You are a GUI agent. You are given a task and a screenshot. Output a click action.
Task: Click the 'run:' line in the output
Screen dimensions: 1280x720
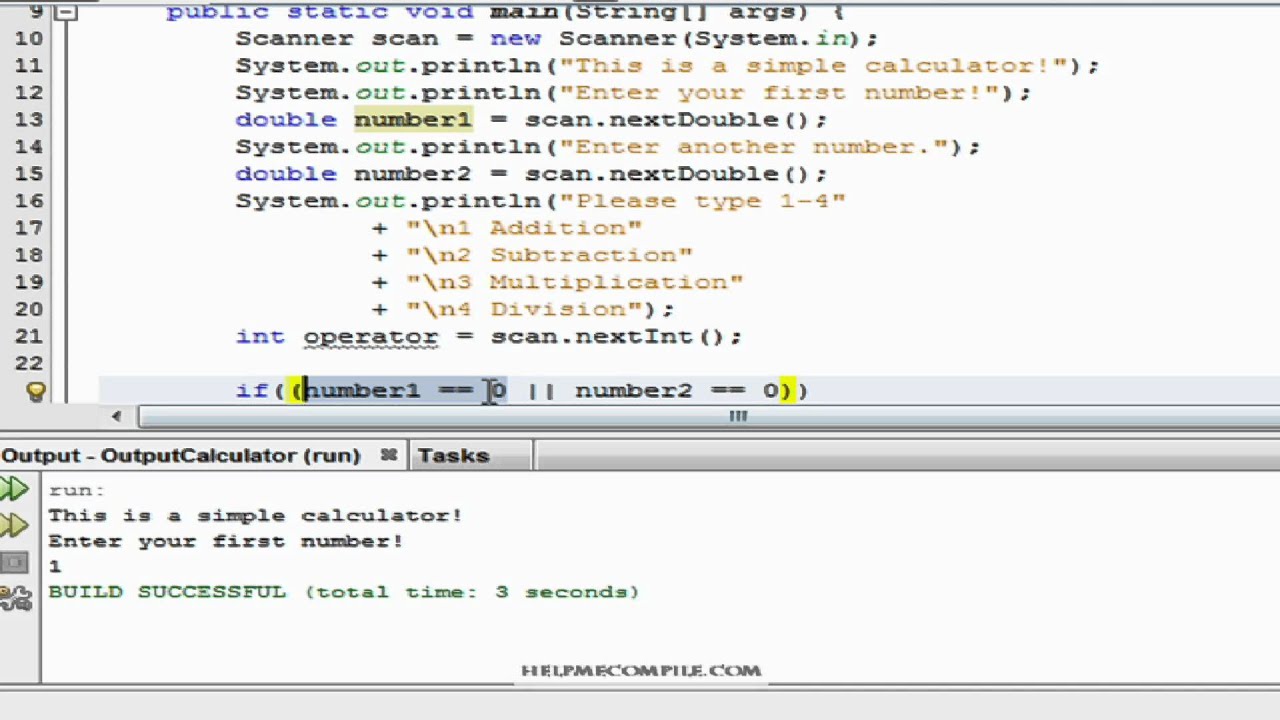[76, 490]
